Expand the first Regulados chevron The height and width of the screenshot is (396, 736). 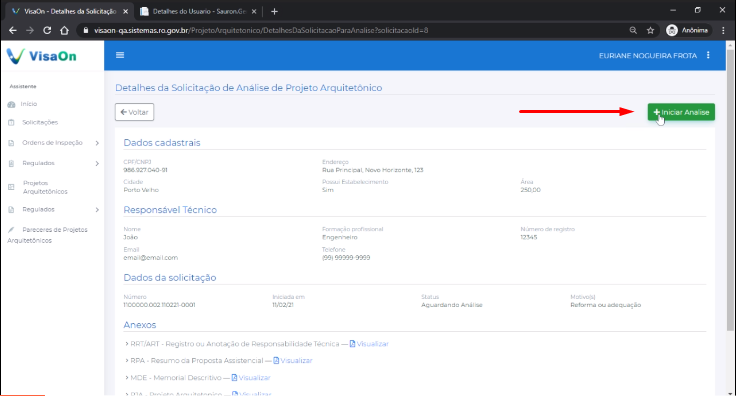(97, 164)
